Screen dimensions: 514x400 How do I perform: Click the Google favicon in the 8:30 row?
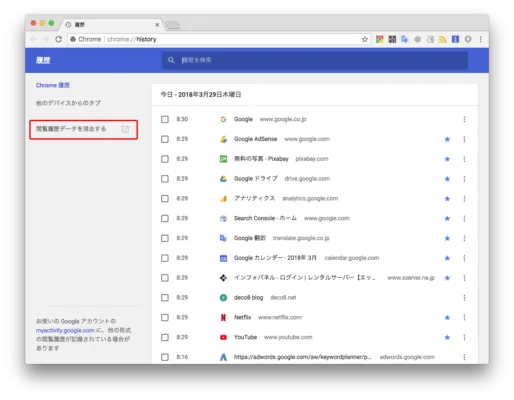coord(223,119)
